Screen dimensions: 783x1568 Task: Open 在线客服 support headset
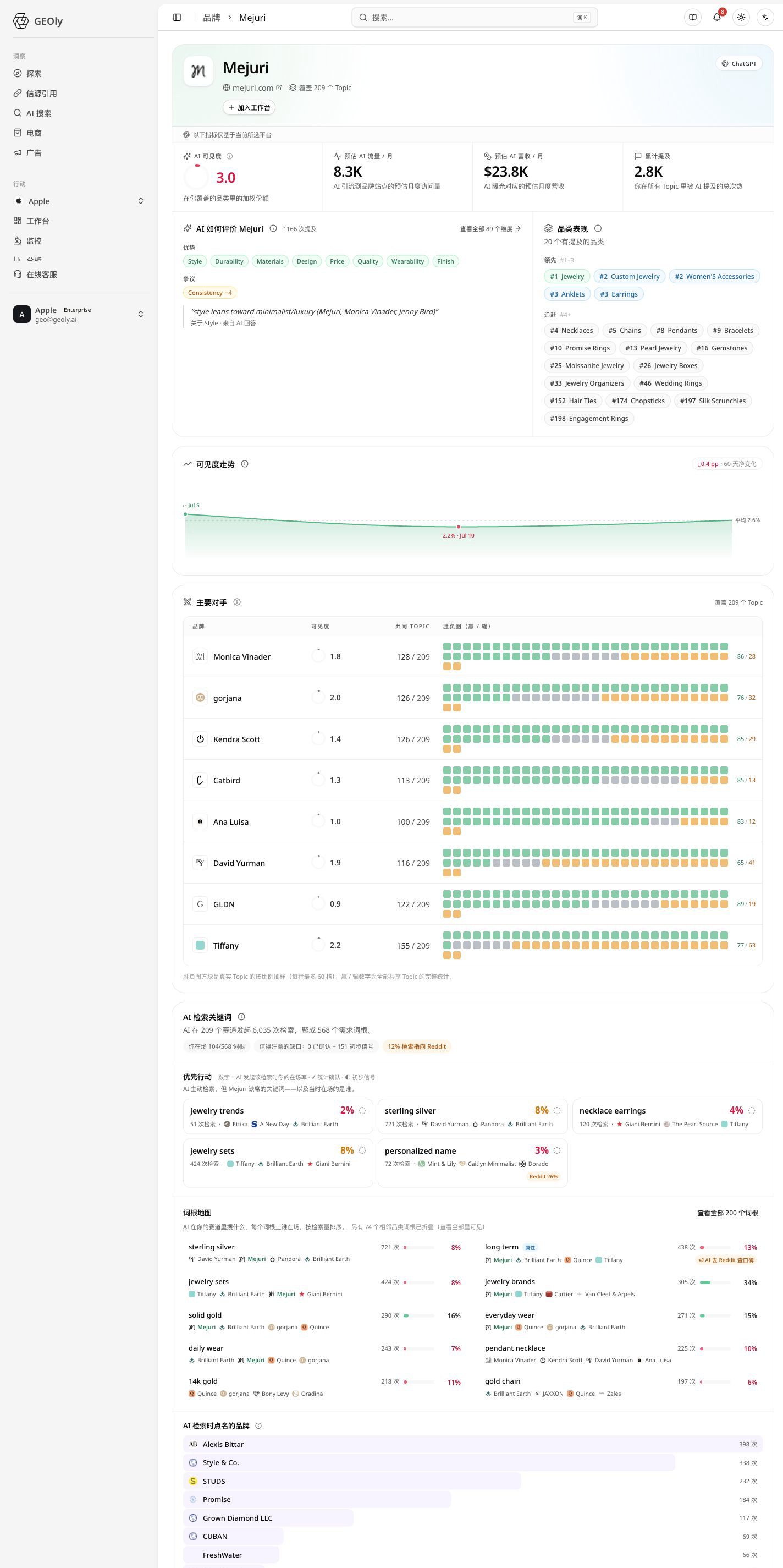pos(41,275)
